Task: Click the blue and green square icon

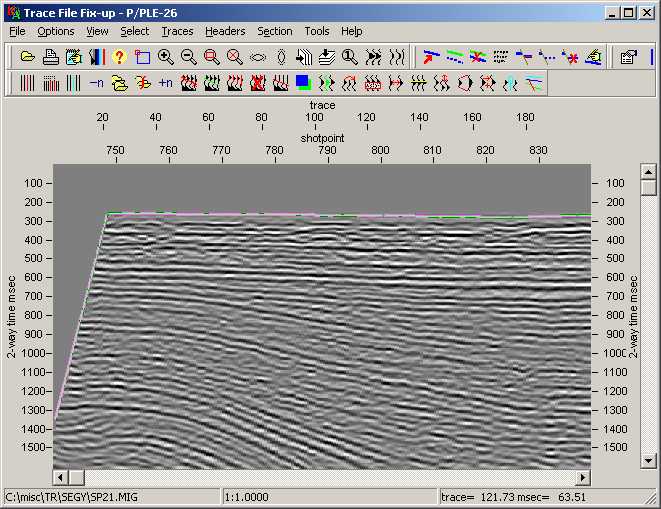Action: click(x=303, y=84)
